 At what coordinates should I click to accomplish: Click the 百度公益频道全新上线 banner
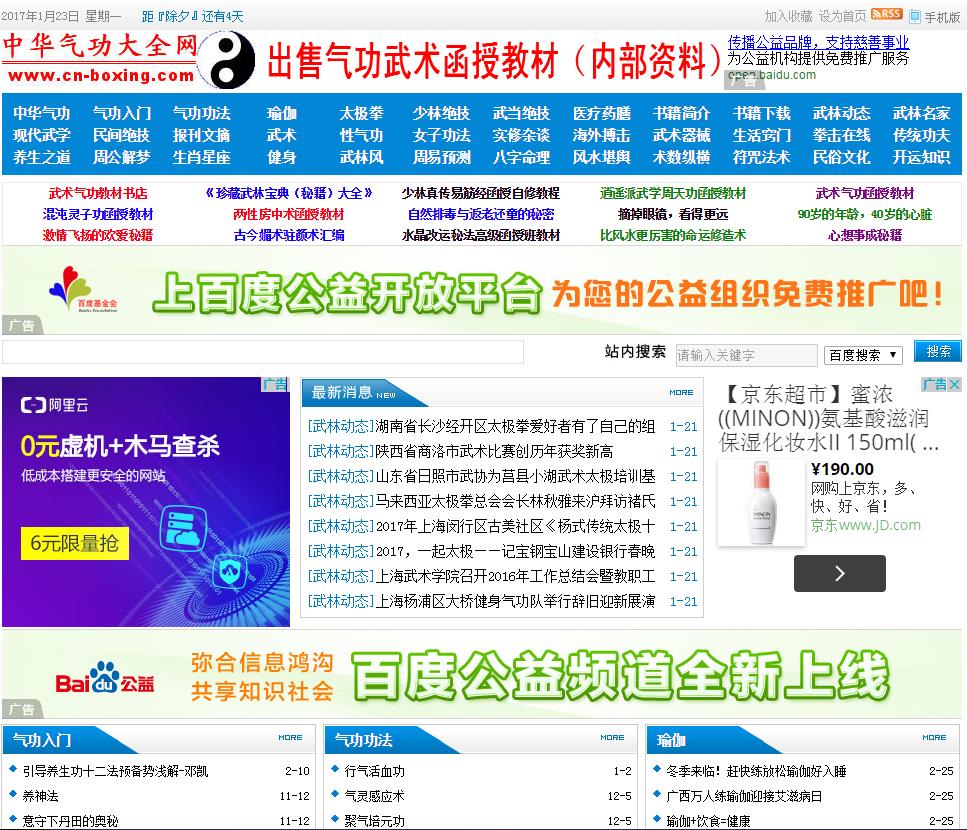pyautogui.click(x=482, y=674)
